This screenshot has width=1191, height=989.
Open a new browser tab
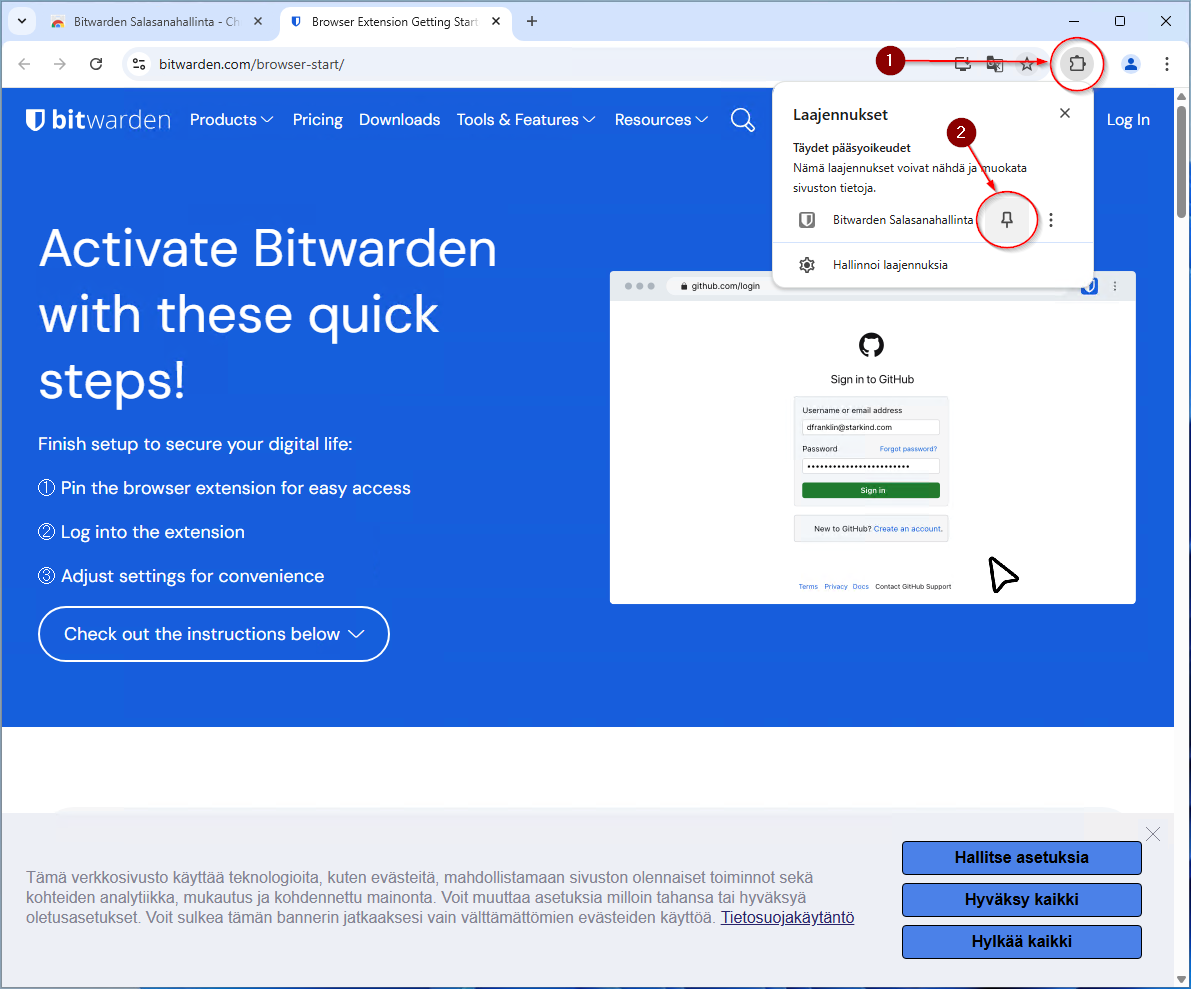pos(532,21)
